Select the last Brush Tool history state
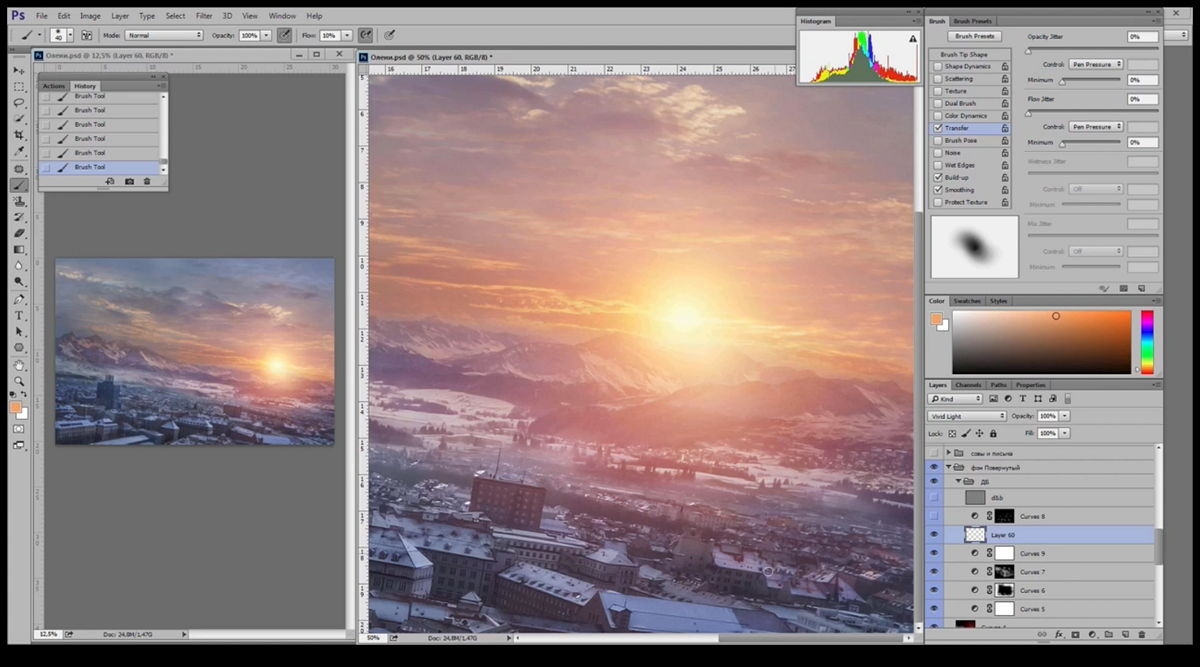Image resolution: width=1200 pixels, height=667 pixels. point(99,167)
